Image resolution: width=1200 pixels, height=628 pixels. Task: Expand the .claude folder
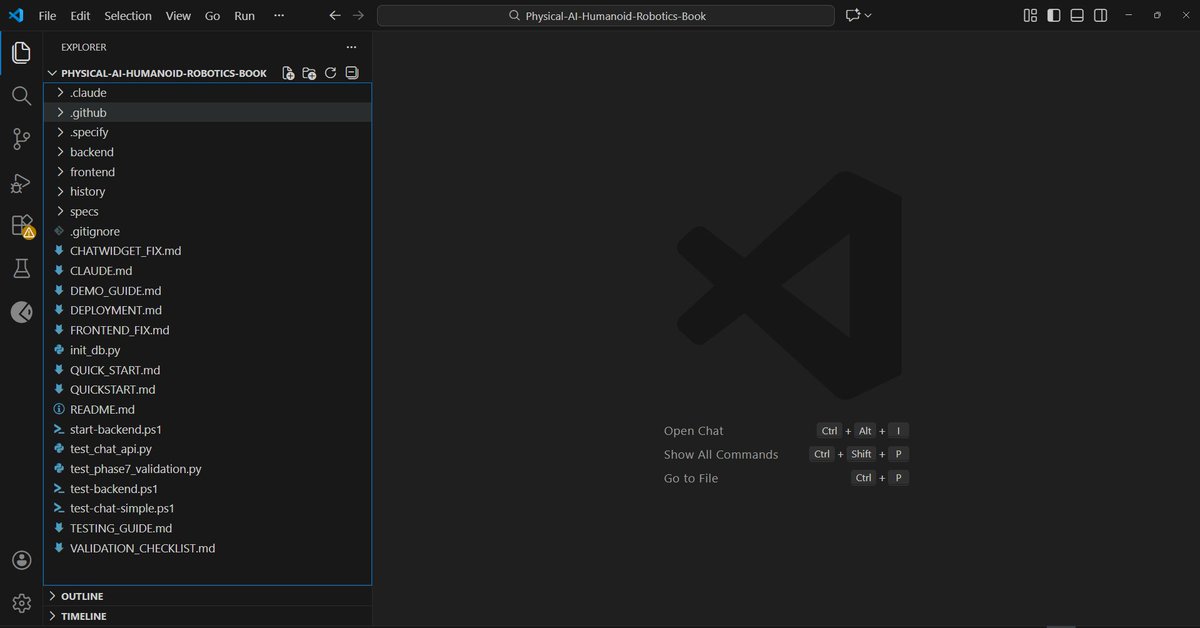click(x=207, y=93)
